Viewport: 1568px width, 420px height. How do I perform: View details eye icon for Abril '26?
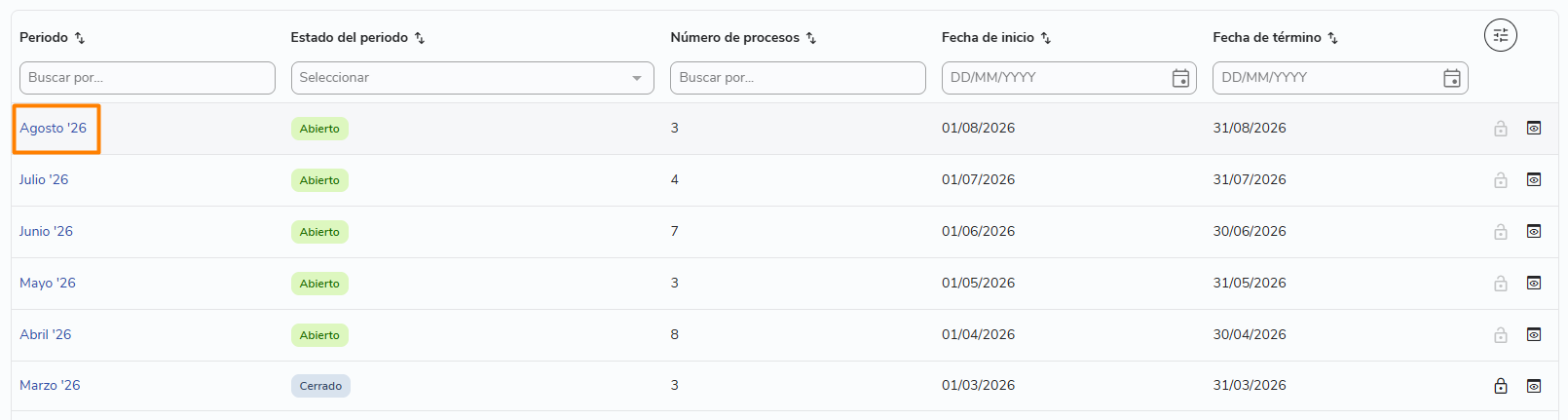(x=1534, y=334)
